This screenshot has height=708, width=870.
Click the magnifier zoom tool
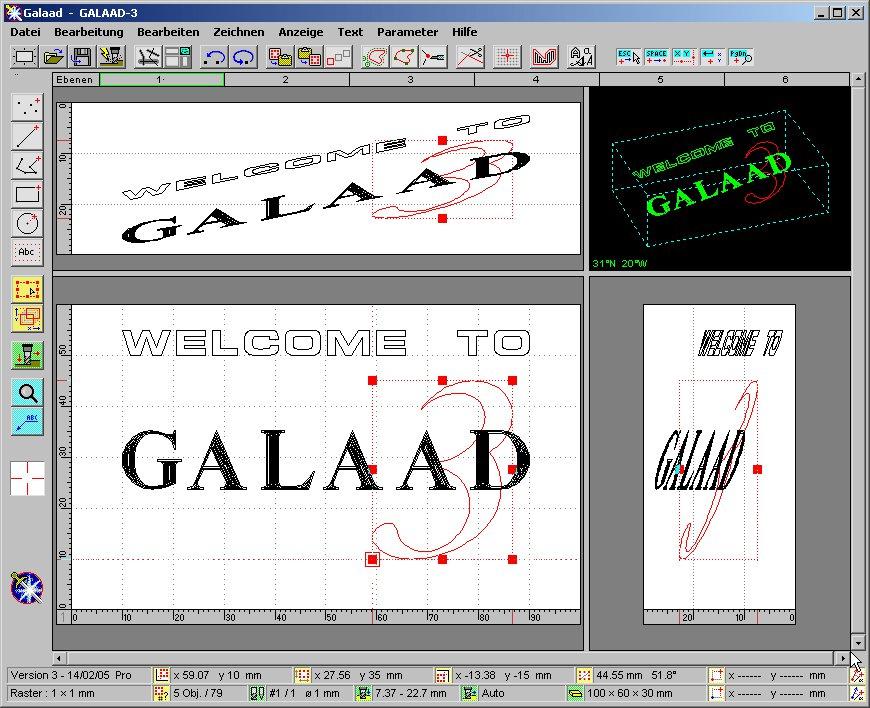(27, 392)
